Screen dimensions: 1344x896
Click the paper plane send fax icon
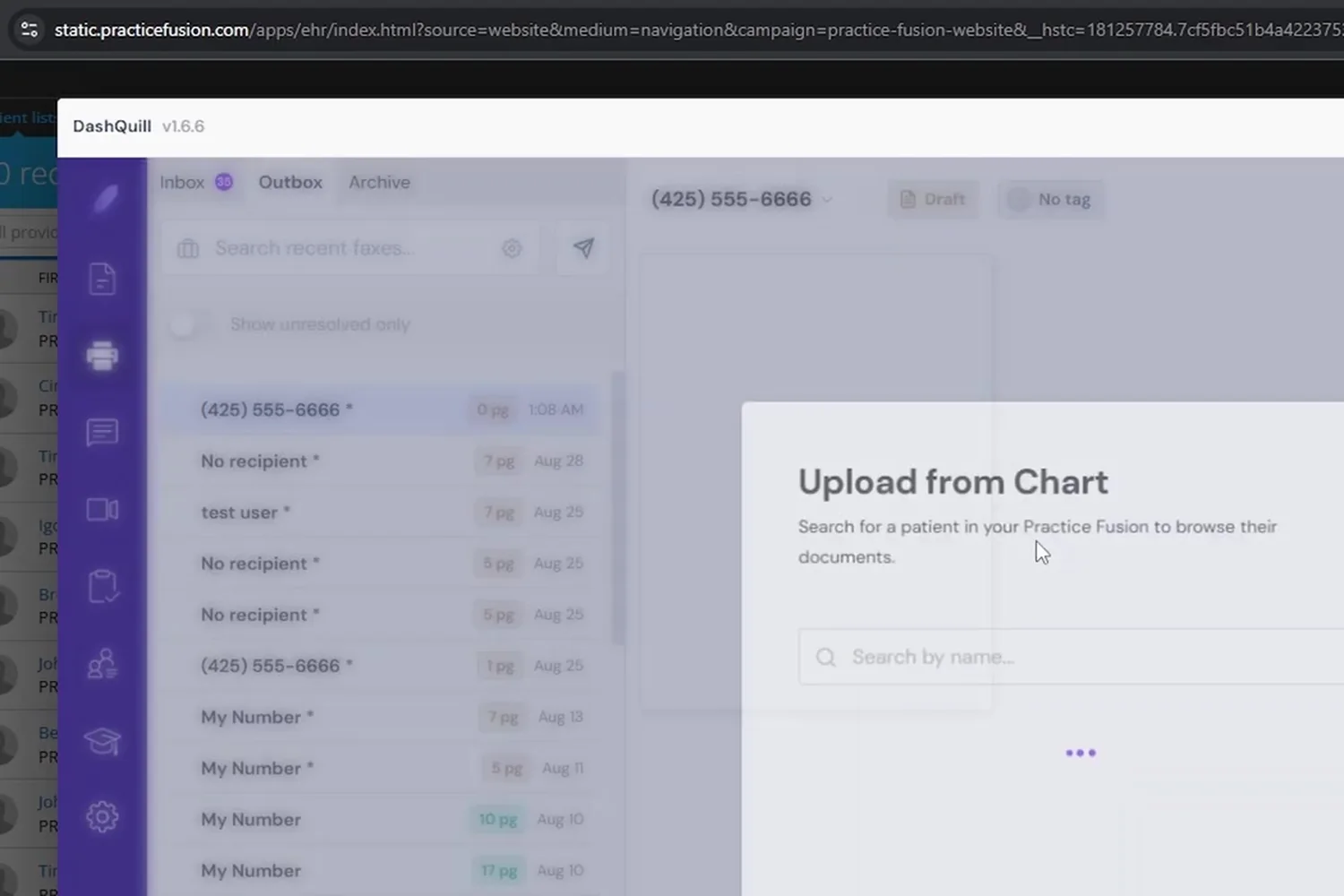tap(583, 248)
